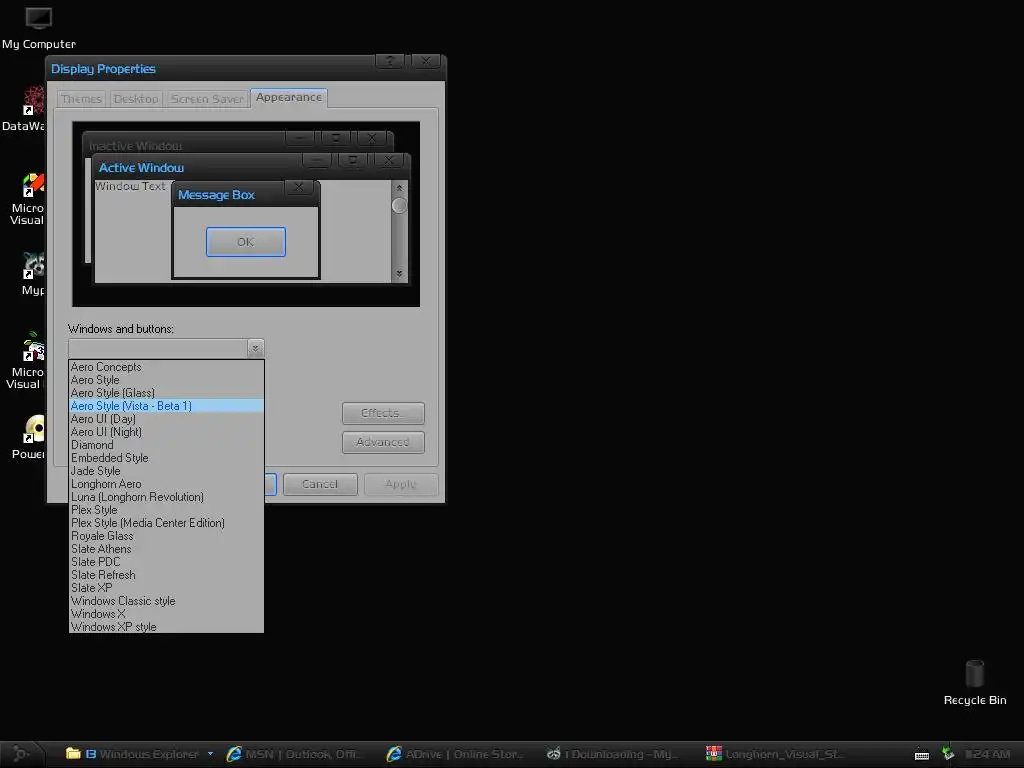Click the Cancel button
The height and width of the screenshot is (768, 1024).
320,484
